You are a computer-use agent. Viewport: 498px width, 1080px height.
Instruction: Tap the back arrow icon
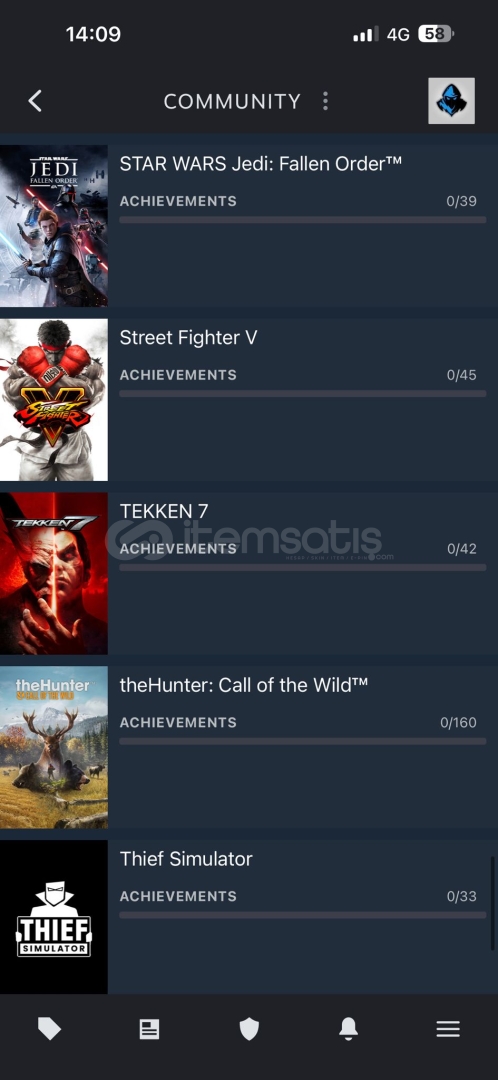[35, 101]
